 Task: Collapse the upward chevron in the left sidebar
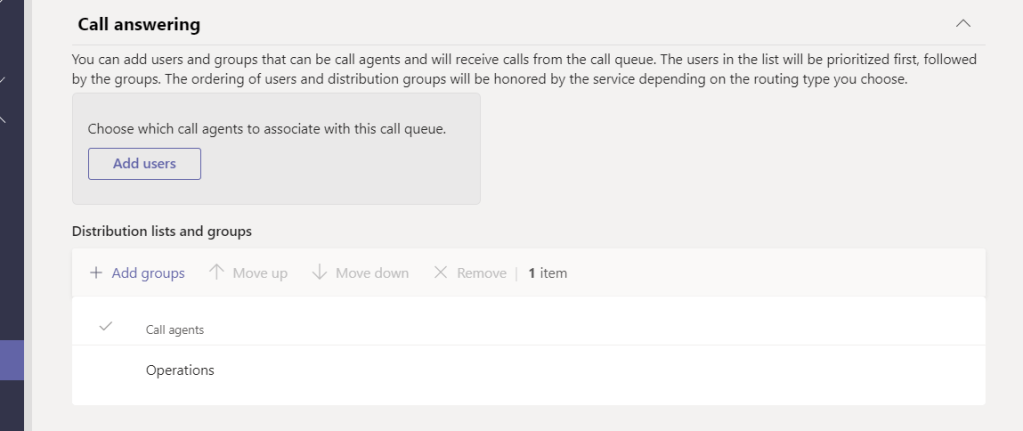(x=4, y=120)
